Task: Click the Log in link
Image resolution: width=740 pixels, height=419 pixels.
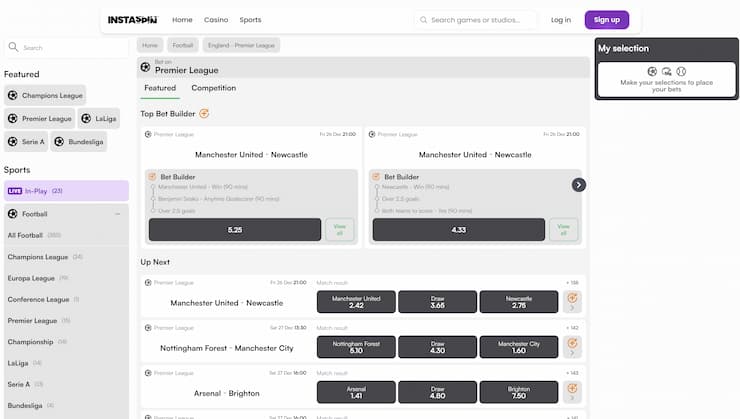Action: pyautogui.click(x=561, y=20)
